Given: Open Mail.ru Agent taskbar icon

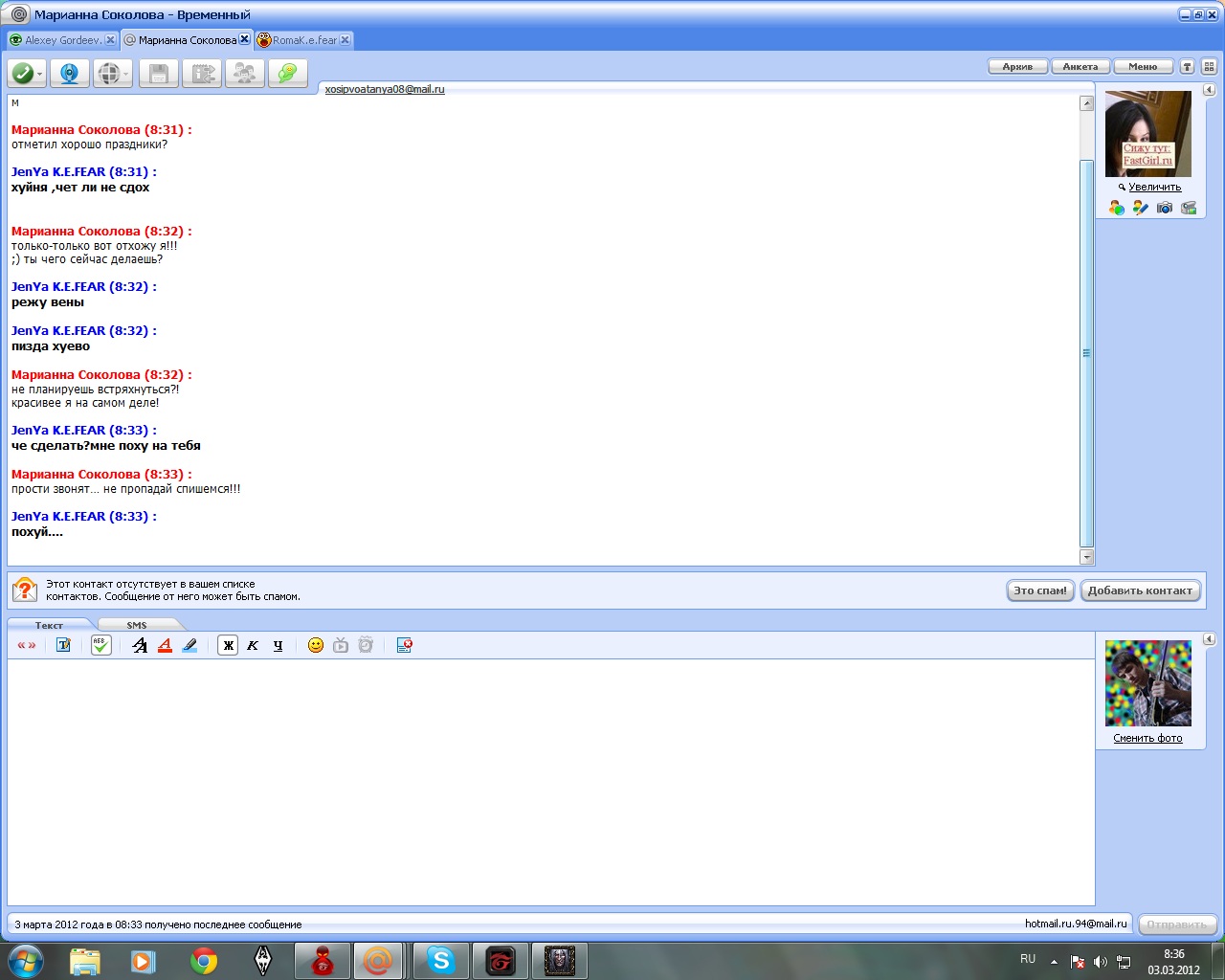Looking at the screenshot, I should pos(378,960).
